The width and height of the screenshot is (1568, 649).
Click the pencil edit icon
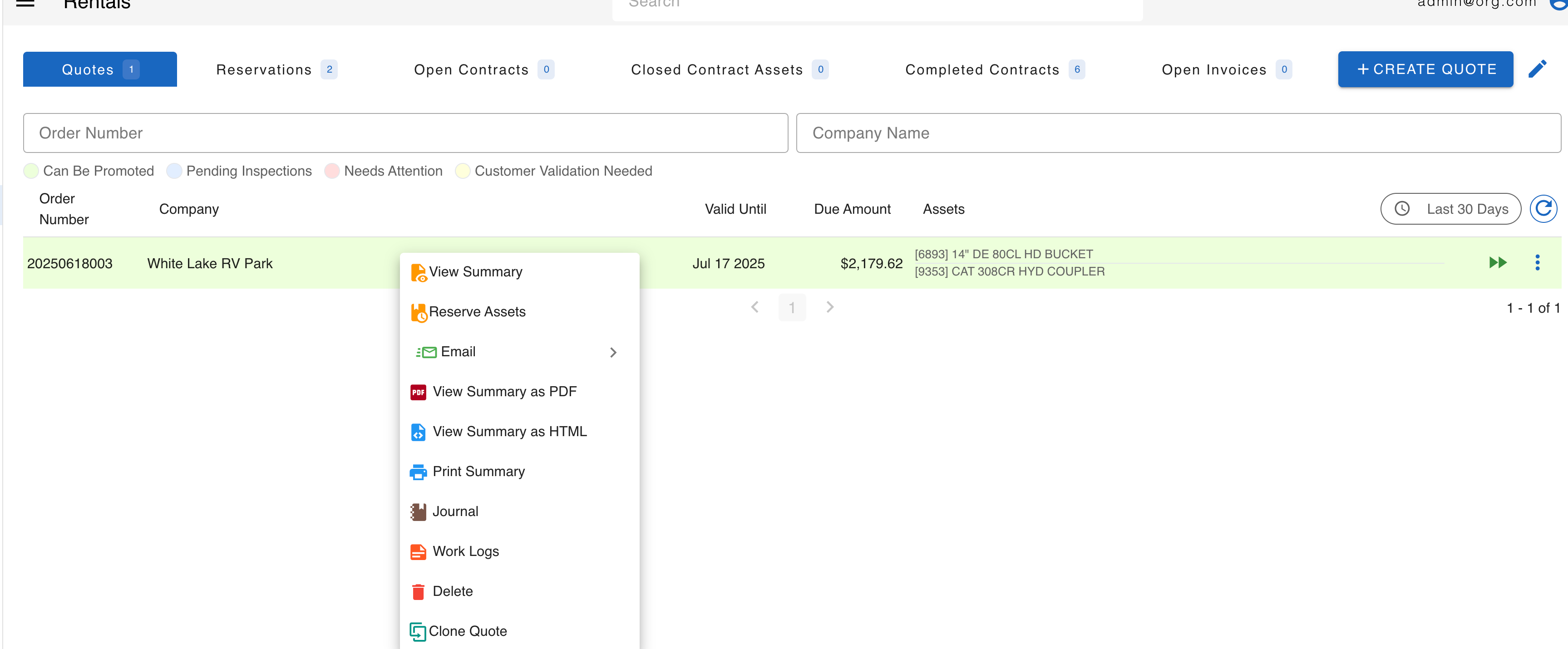(1537, 69)
